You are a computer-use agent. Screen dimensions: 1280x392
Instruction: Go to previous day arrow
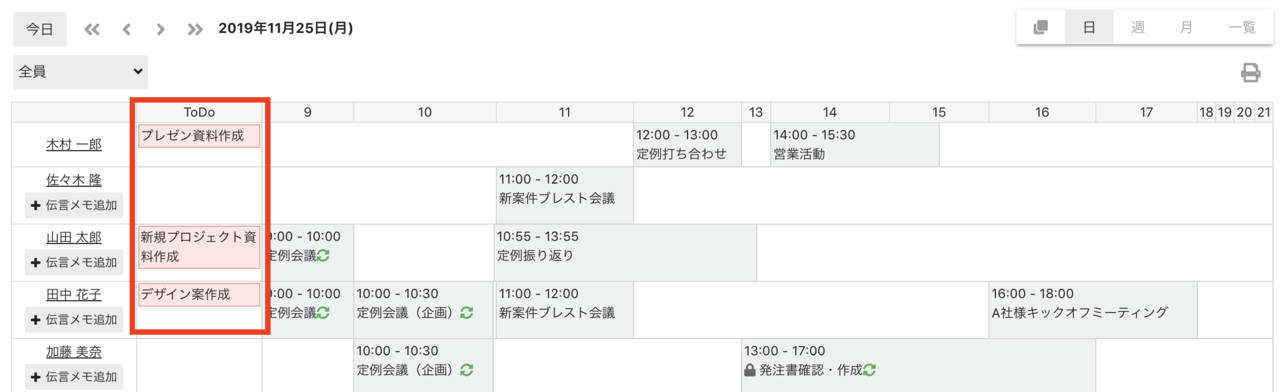(x=127, y=29)
